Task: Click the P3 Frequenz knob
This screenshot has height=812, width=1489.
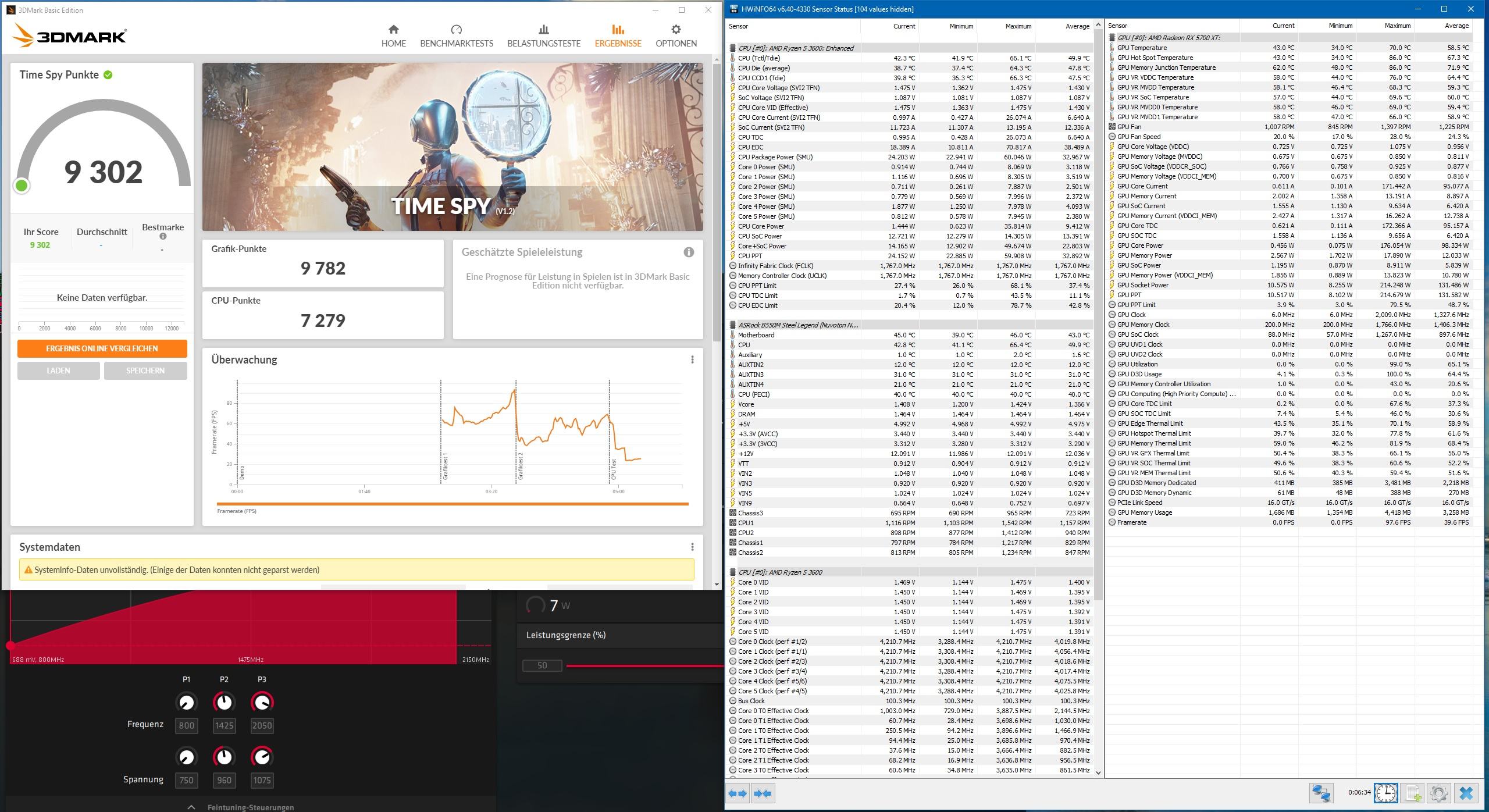Action: click(262, 703)
